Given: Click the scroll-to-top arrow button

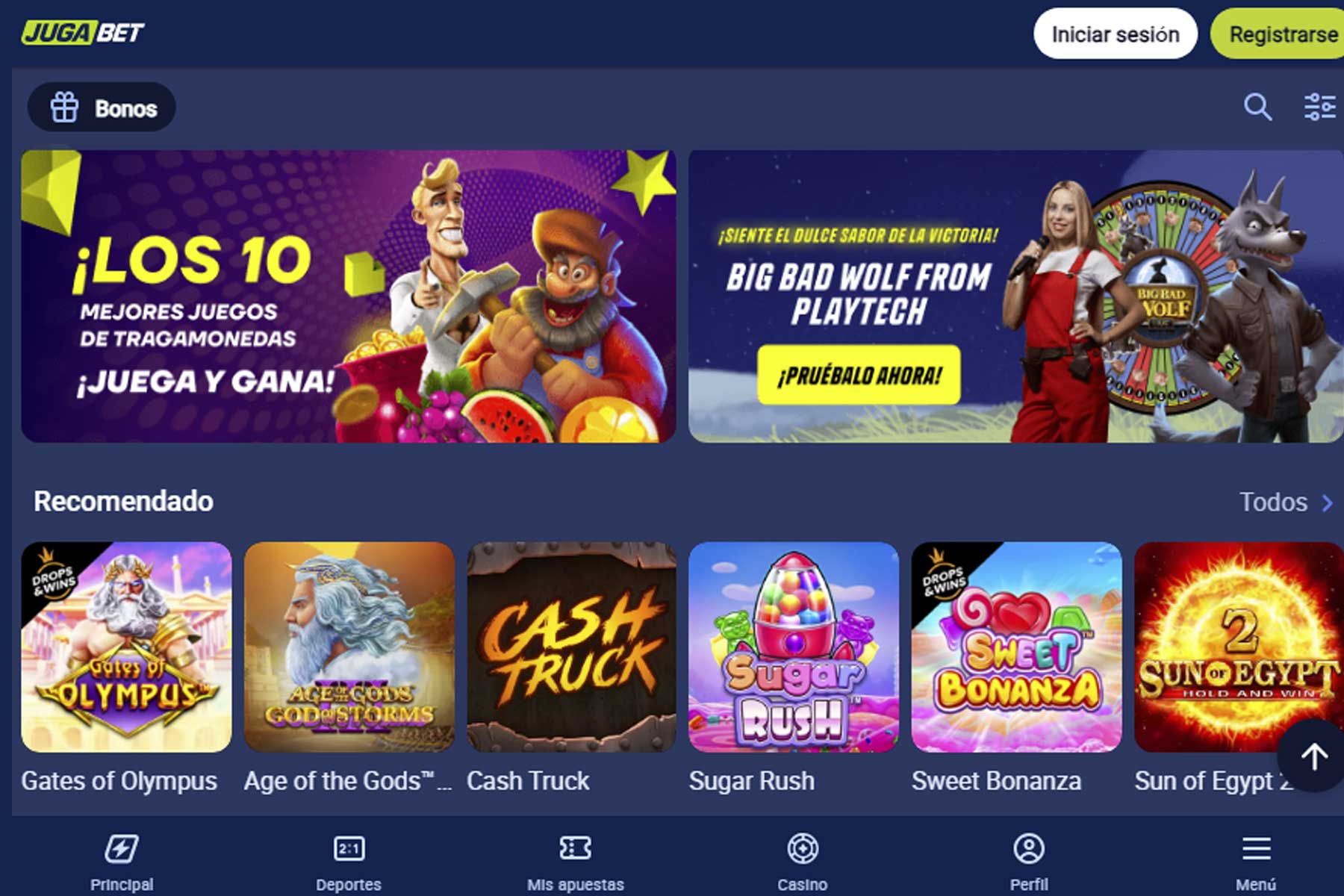Looking at the screenshot, I should point(1313,756).
